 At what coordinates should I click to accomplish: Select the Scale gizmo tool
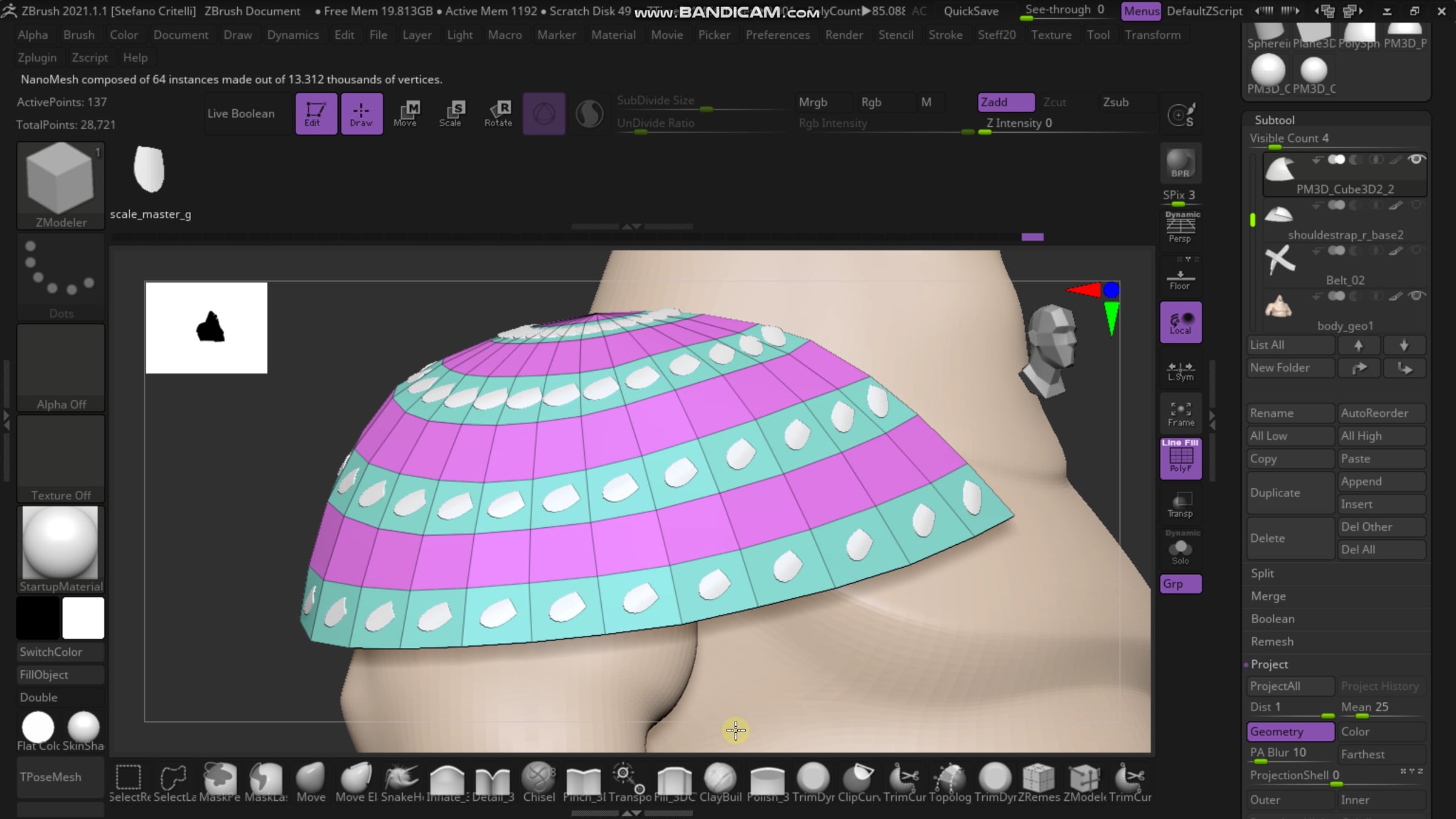(x=451, y=113)
